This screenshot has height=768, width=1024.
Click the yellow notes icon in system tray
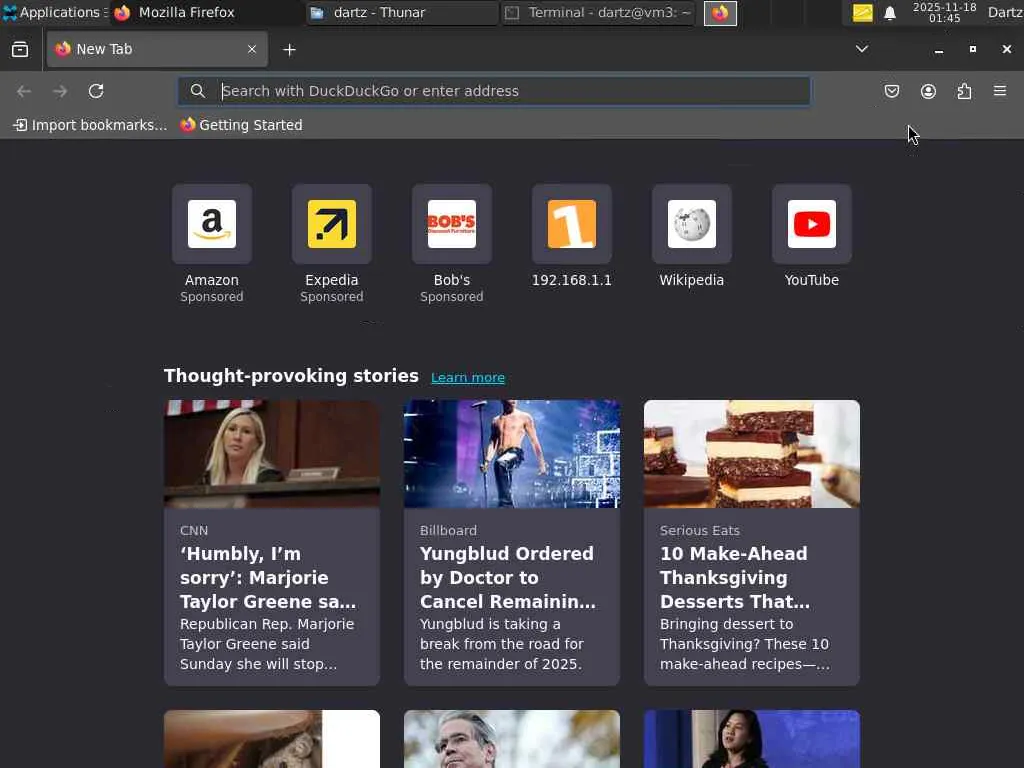point(863,12)
